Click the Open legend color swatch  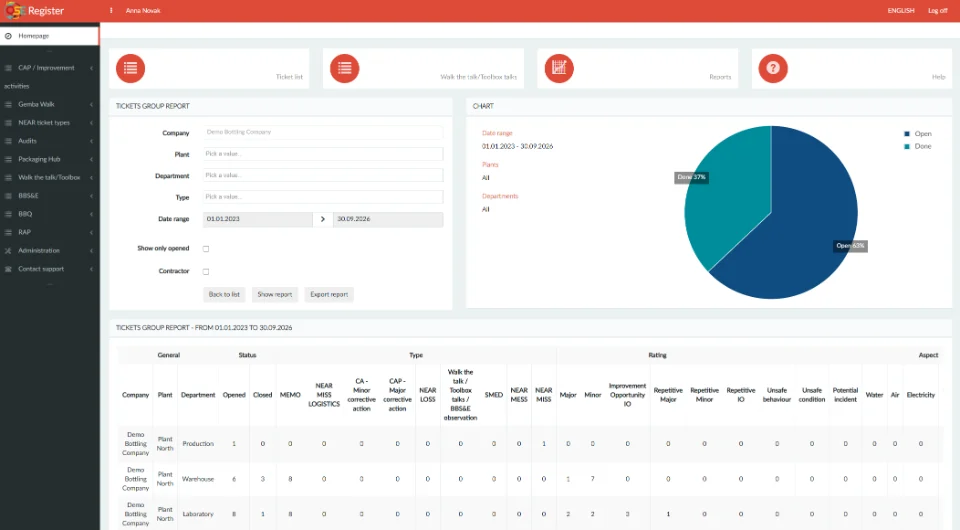coord(907,134)
